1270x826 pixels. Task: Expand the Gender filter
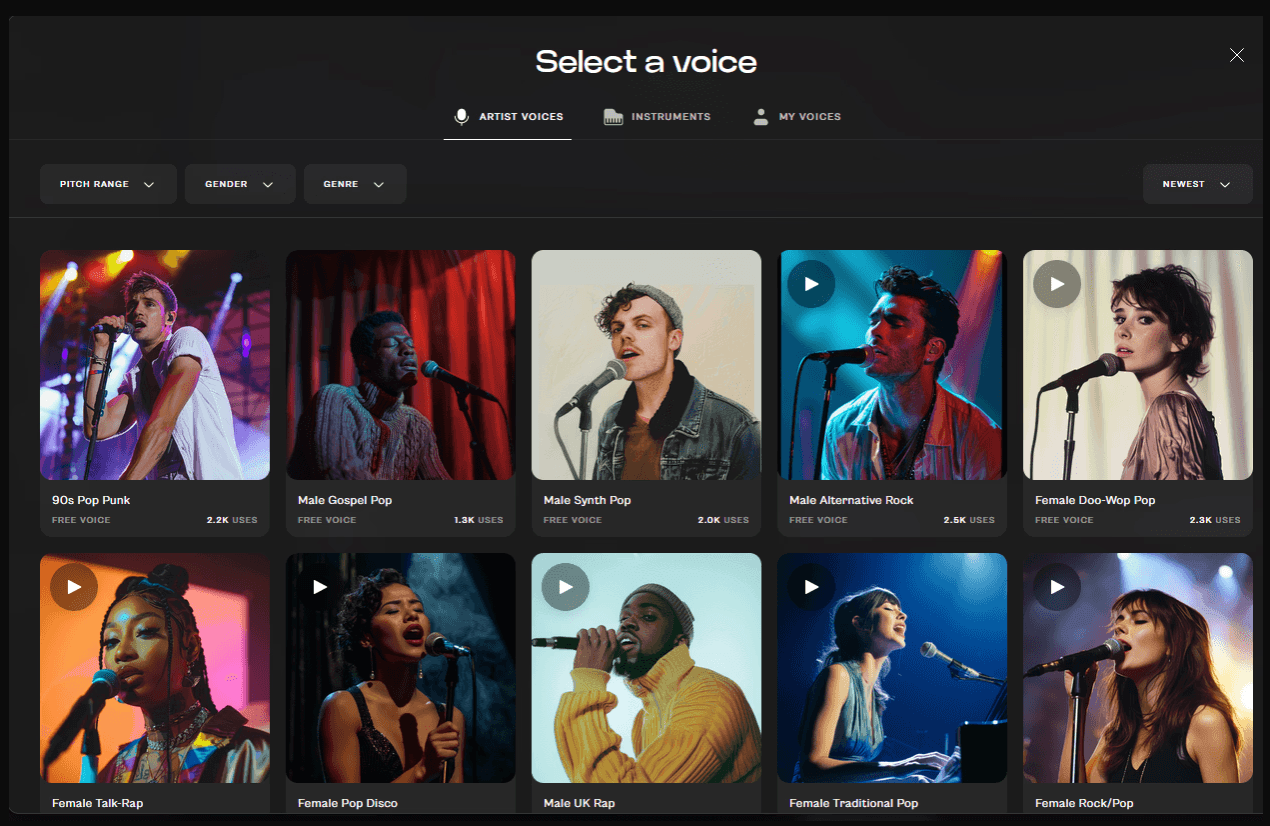click(x=240, y=184)
